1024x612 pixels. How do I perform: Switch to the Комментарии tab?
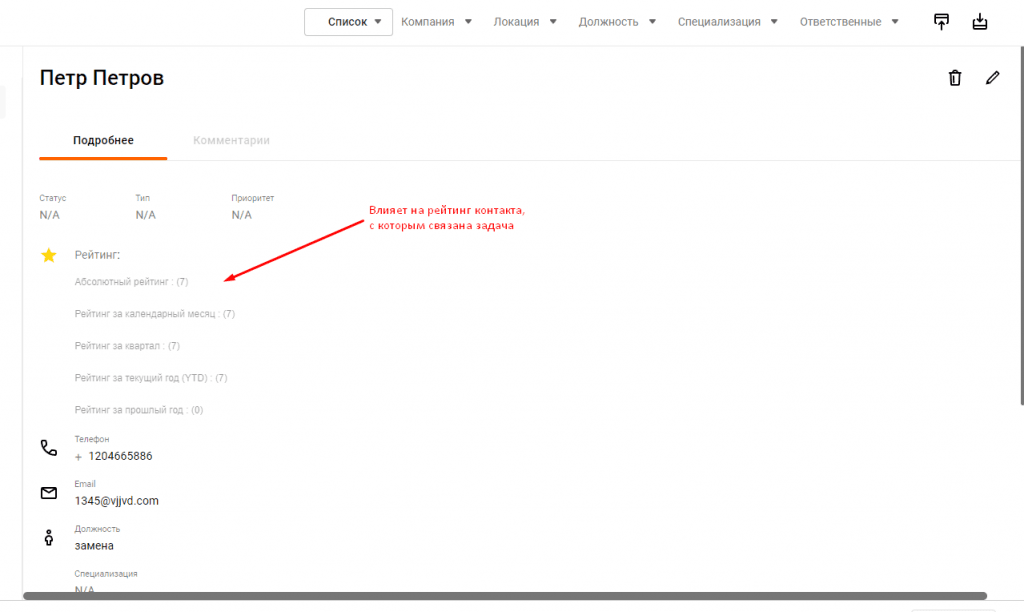[231, 141]
